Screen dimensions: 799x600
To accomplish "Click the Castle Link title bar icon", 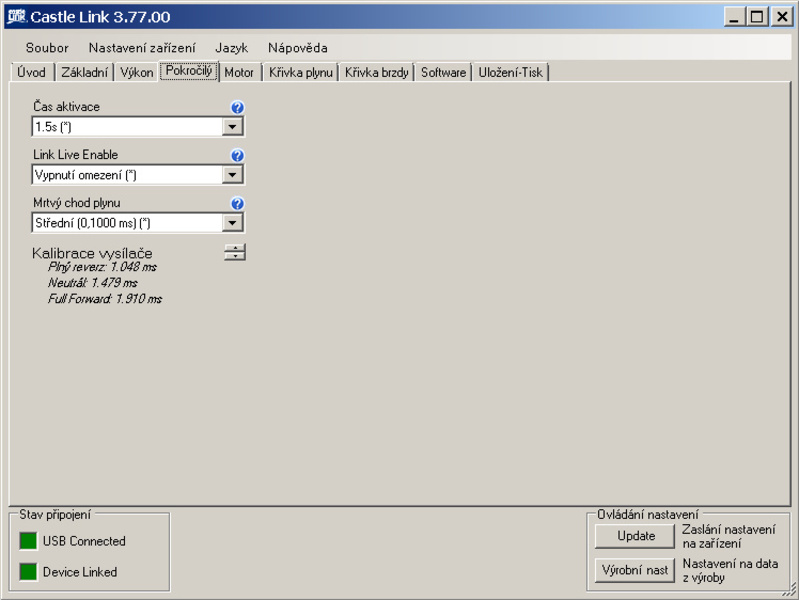I will 16,16.
